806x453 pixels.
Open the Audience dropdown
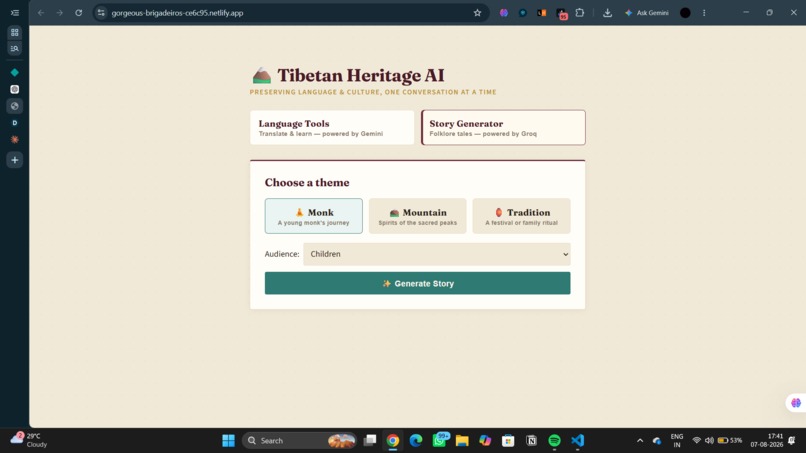click(436, 254)
